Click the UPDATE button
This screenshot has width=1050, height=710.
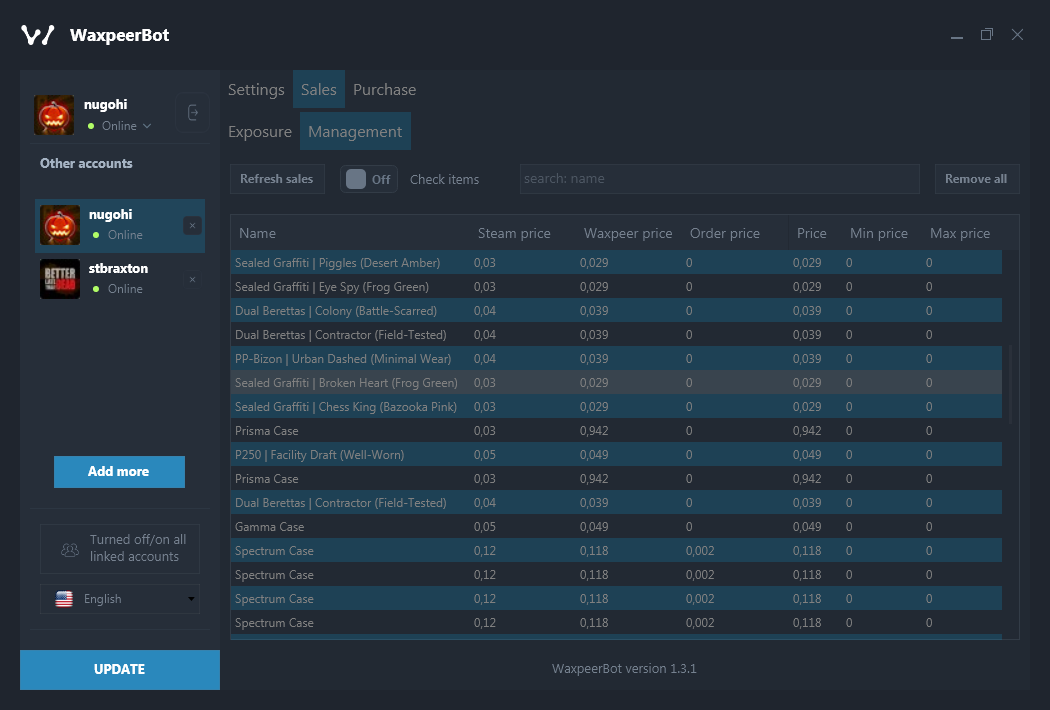[120, 669]
